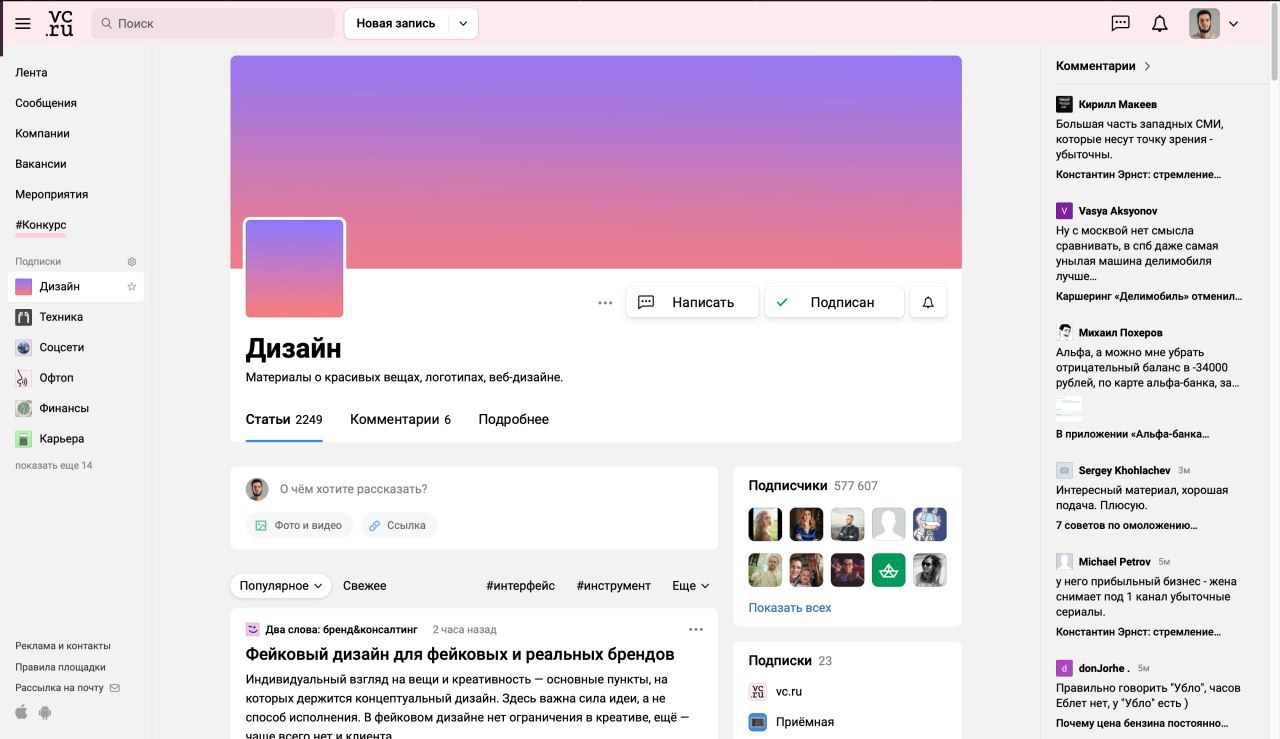Open the notifications bell in top bar

pos(1159,24)
